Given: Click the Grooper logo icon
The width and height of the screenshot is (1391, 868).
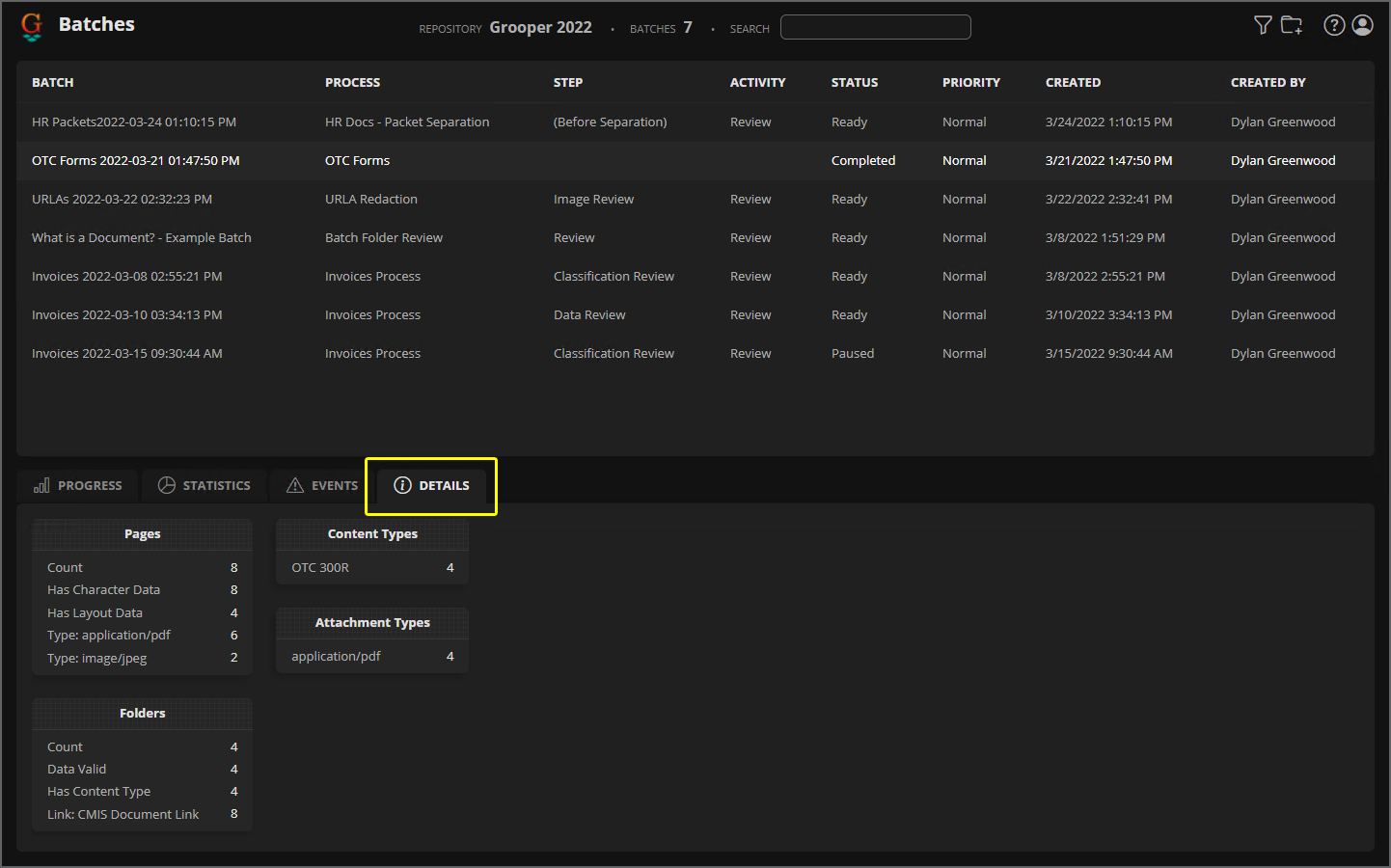Looking at the screenshot, I should click(x=32, y=26).
